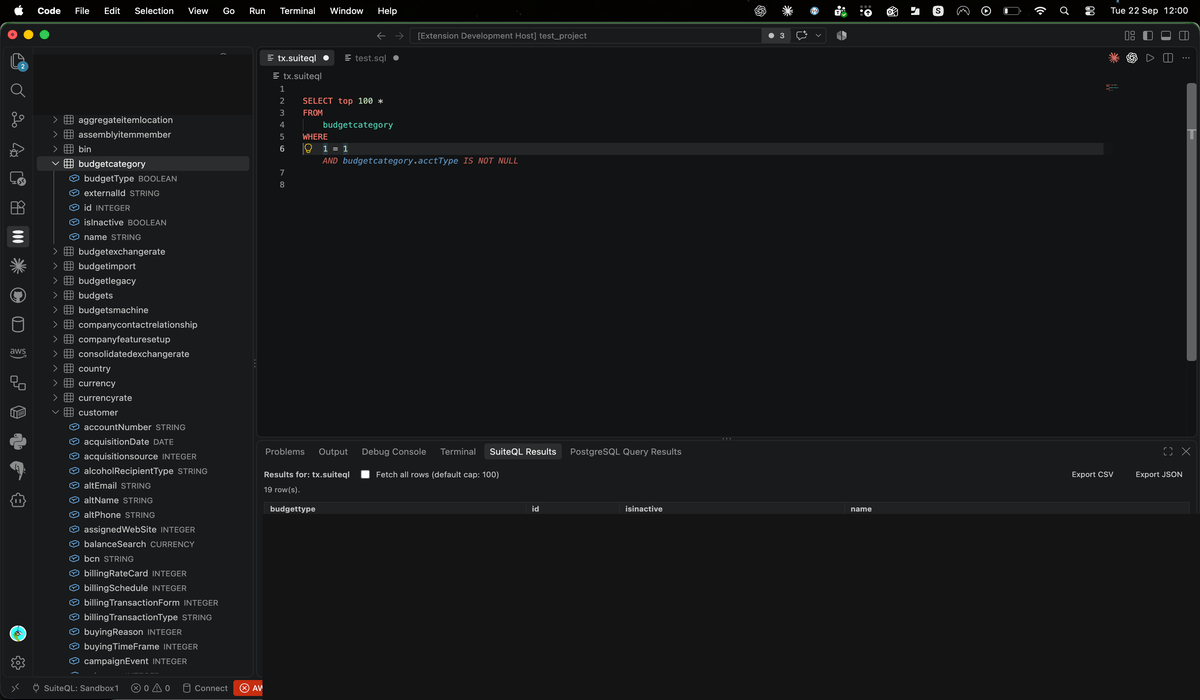Close the bottom panel

click(x=1186, y=452)
